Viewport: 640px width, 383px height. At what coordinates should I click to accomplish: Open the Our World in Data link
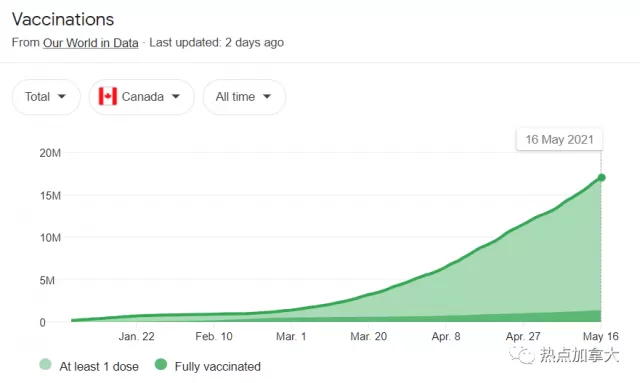coord(91,43)
